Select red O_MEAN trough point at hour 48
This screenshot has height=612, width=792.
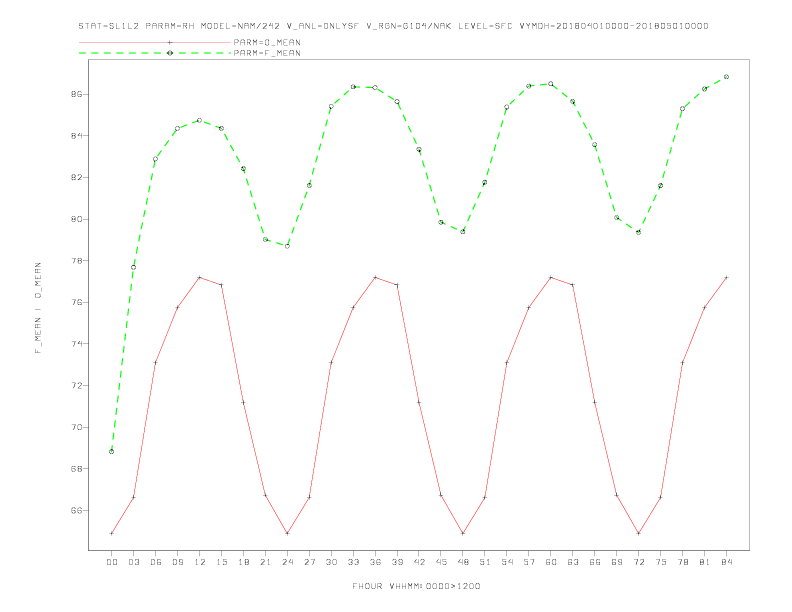(x=463, y=533)
